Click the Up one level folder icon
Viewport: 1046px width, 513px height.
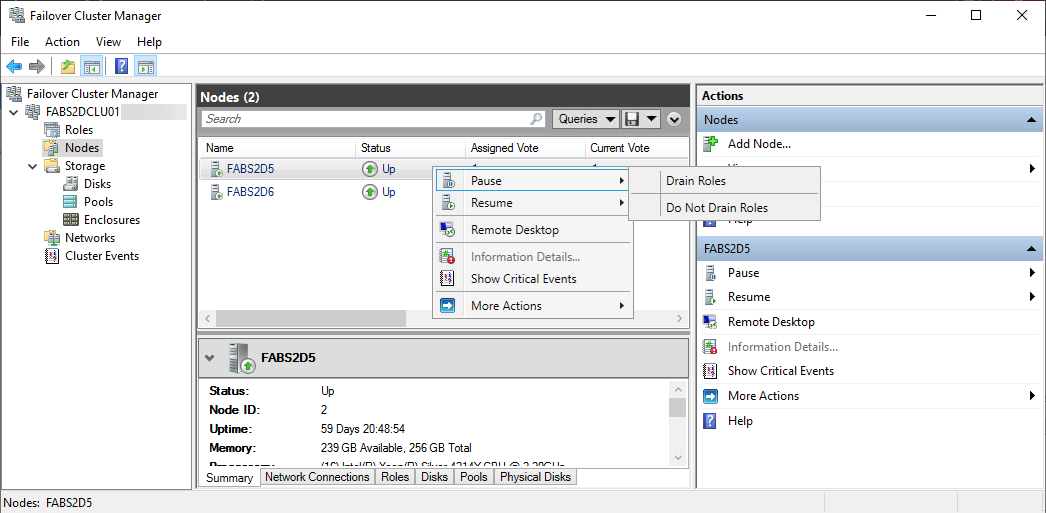click(x=67, y=66)
